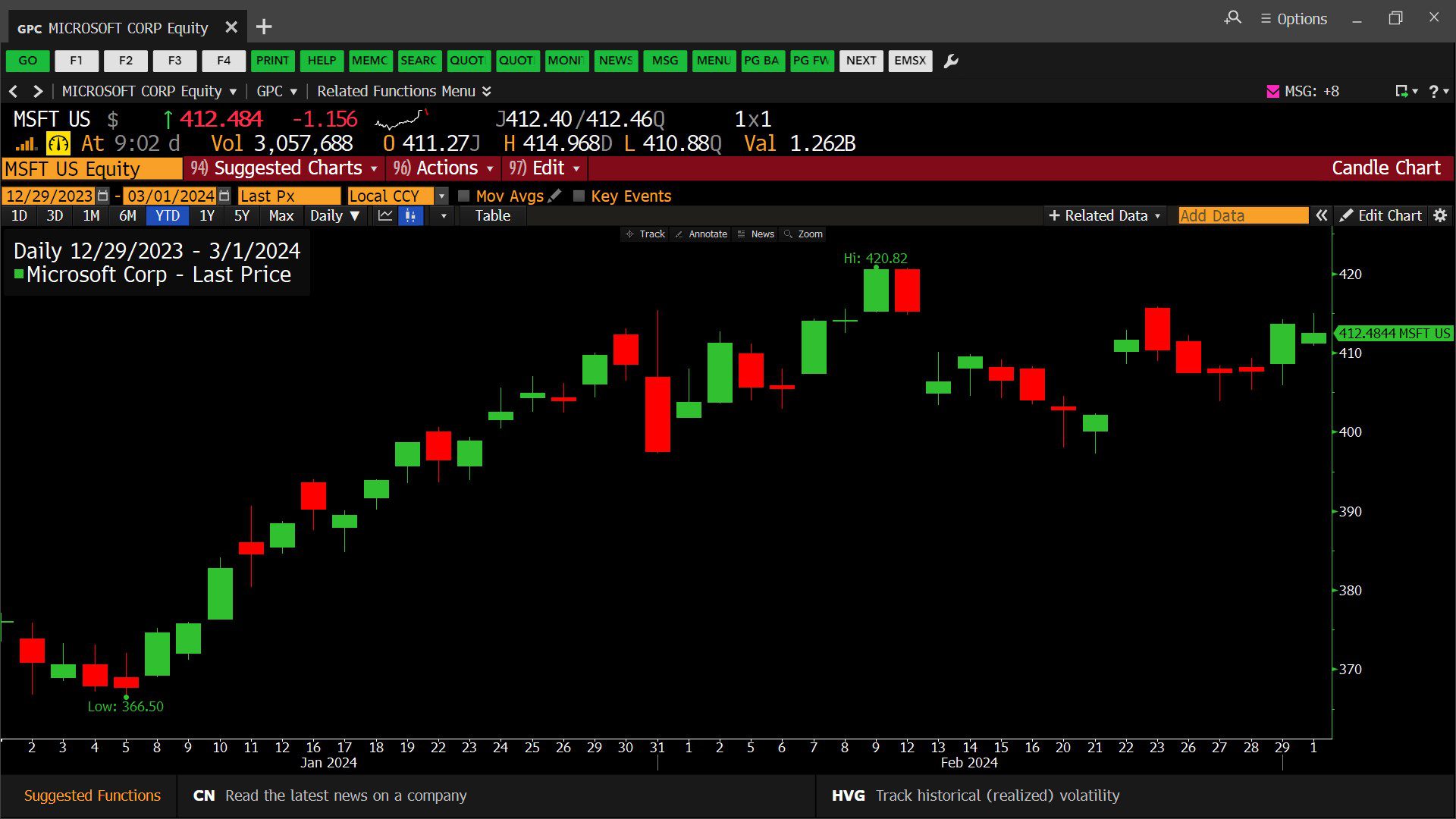Open the end date calendar picker
The height and width of the screenshot is (819, 1456).
coord(224,196)
